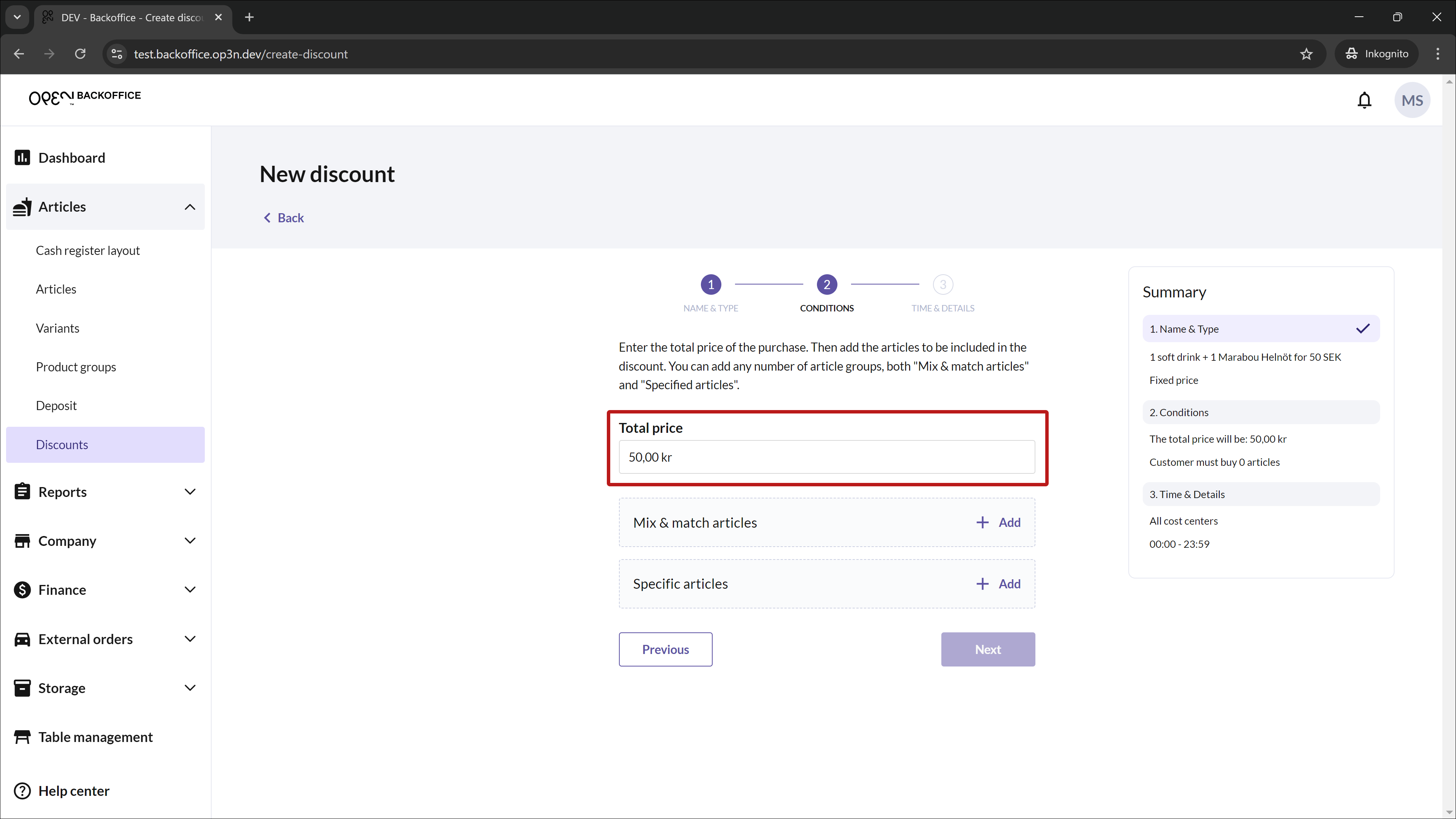This screenshot has height=819, width=1456.
Task: Click the summary time '00:00 - 23:59'
Action: 1179,544
